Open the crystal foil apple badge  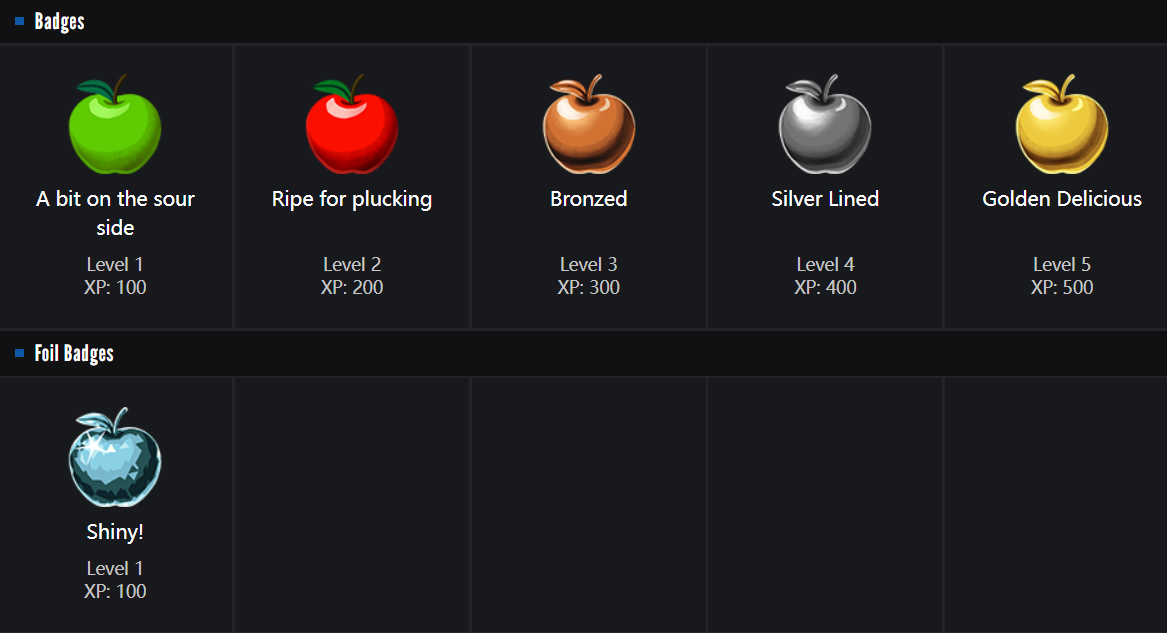[115, 458]
